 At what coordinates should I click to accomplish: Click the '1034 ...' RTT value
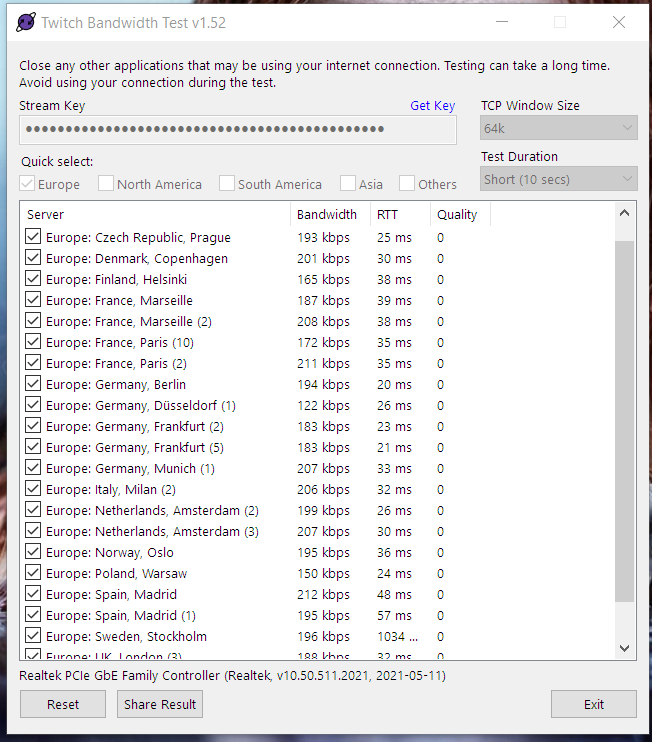(397, 636)
